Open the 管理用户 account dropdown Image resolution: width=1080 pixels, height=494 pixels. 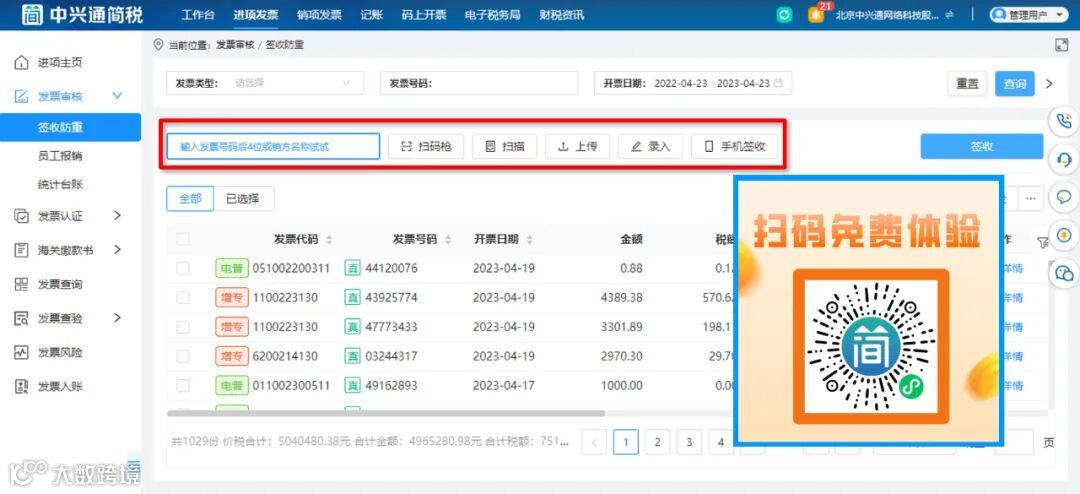pos(1028,15)
